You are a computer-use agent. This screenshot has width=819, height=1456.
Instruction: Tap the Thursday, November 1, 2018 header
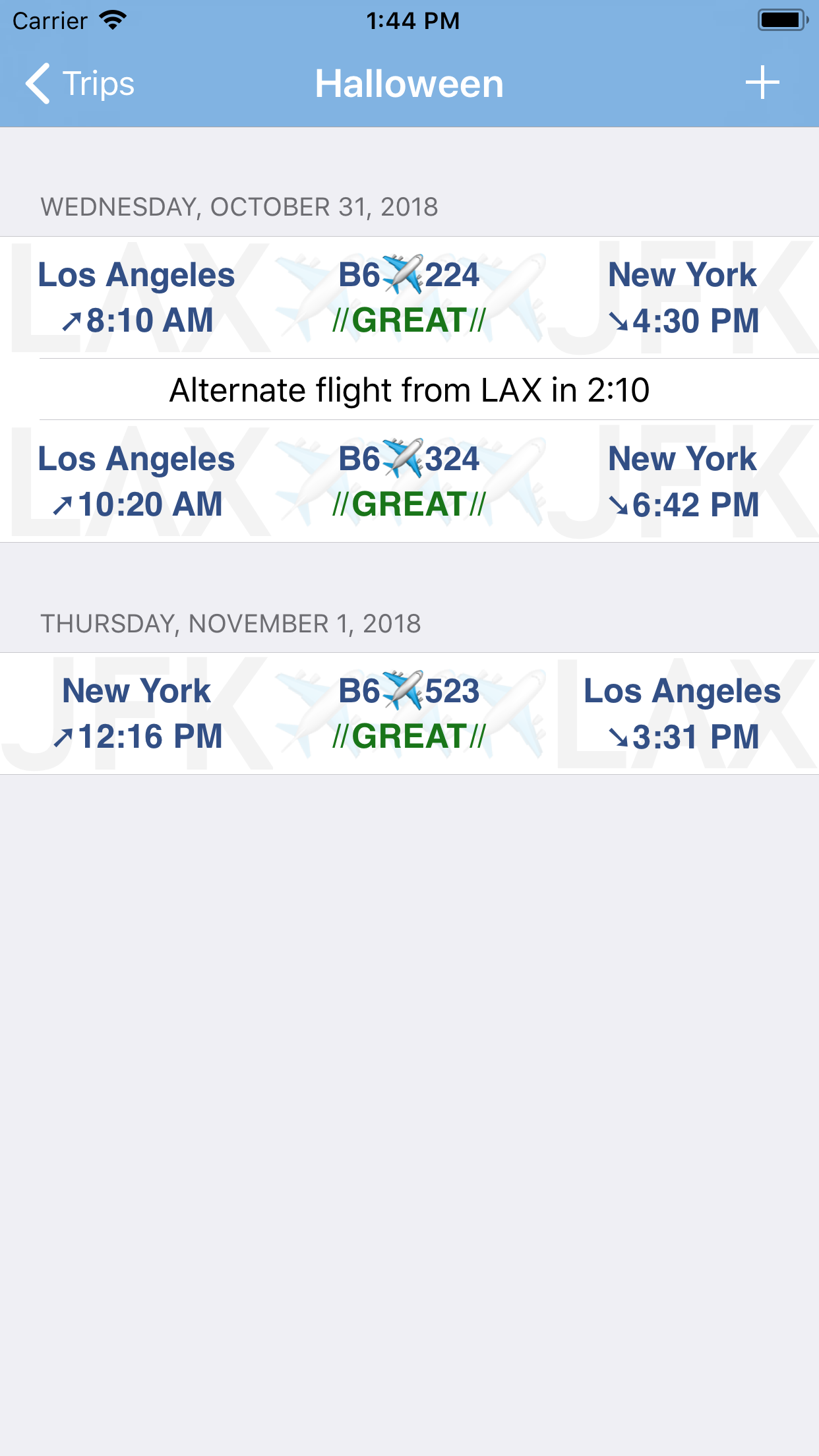231,624
